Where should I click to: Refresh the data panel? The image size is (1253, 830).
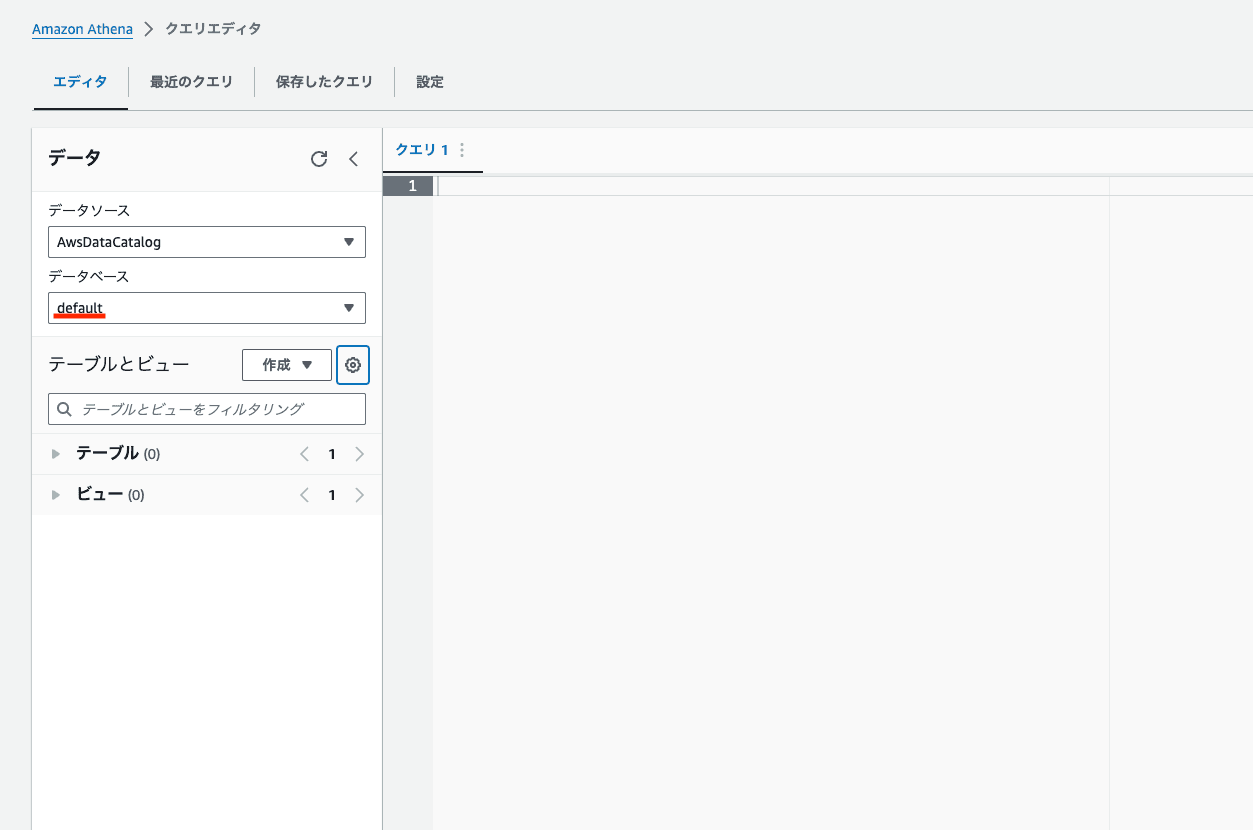tap(319, 159)
